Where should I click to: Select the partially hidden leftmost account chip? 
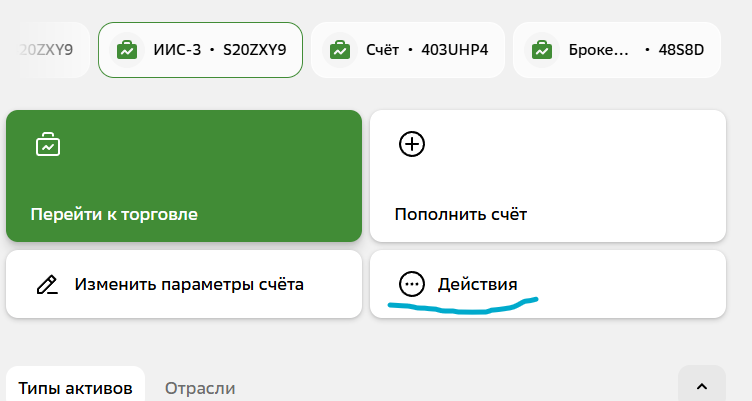pos(45,49)
